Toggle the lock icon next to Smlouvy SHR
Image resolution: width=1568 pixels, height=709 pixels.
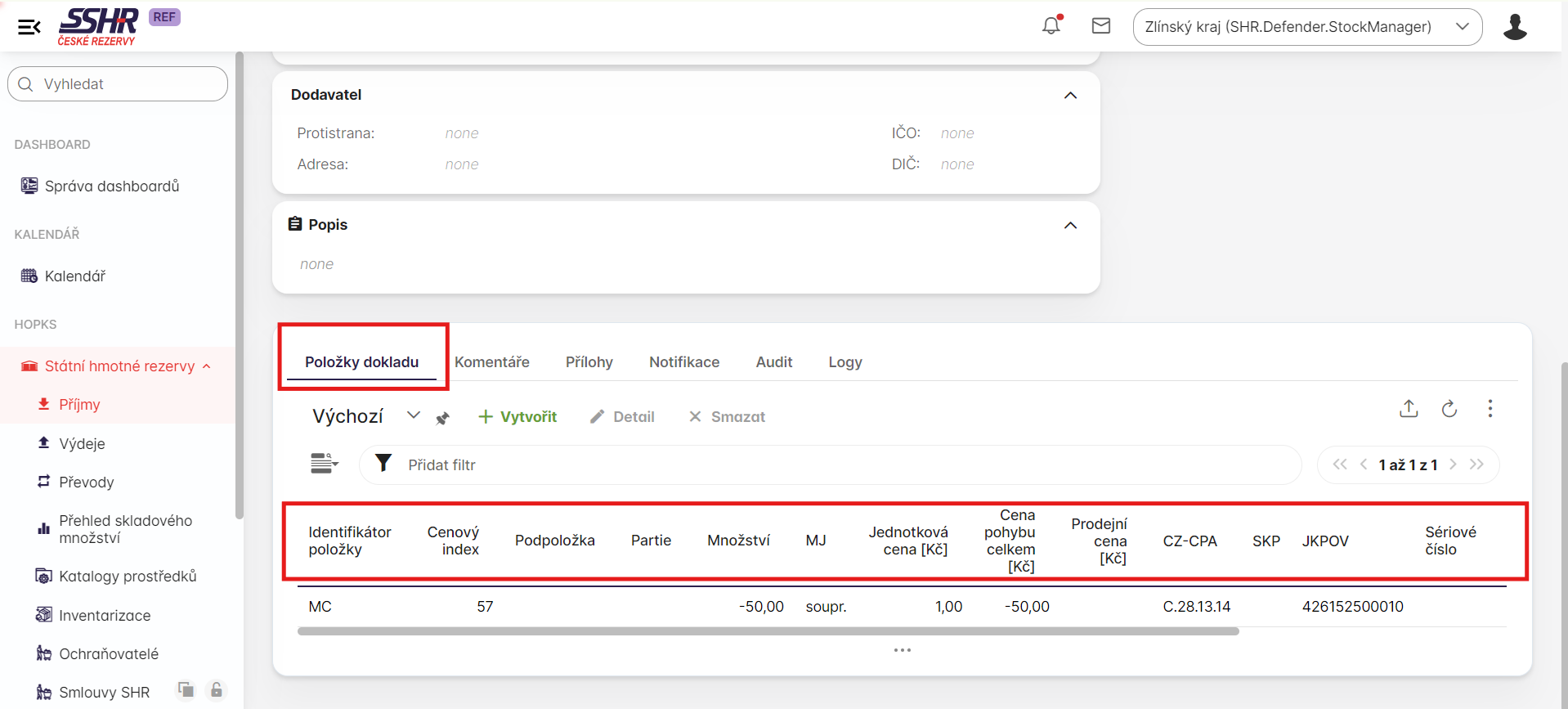click(217, 690)
